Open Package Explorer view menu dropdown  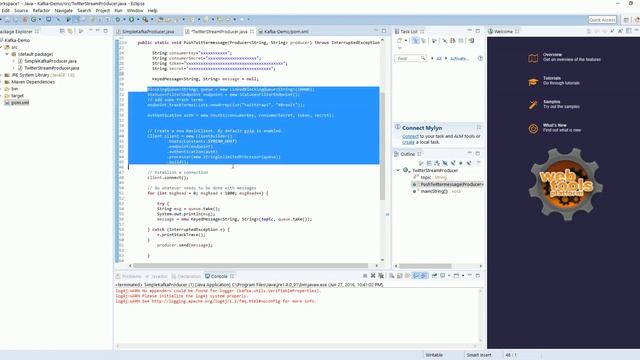point(91,31)
